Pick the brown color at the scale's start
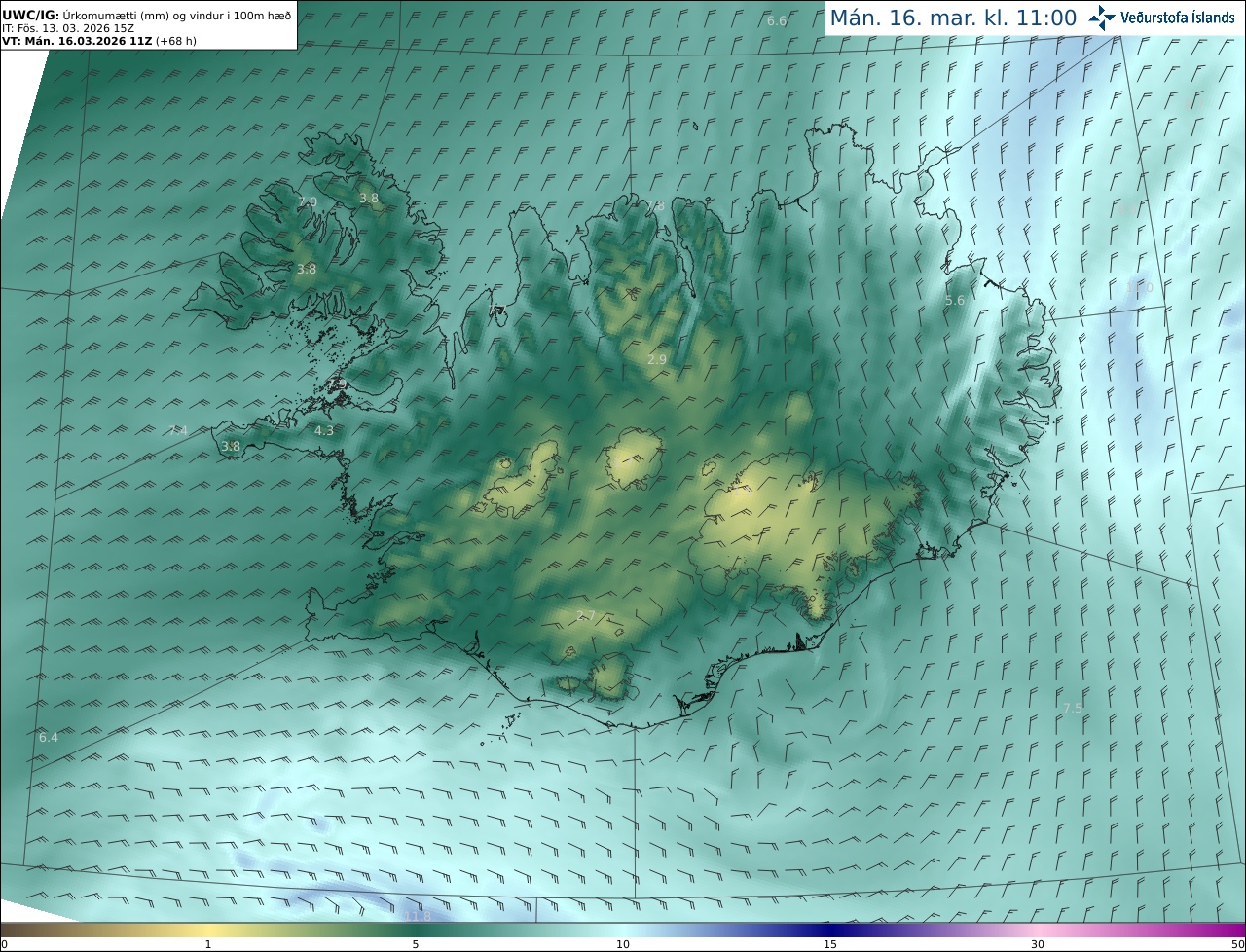The image size is (1246, 952). (6, 930)
